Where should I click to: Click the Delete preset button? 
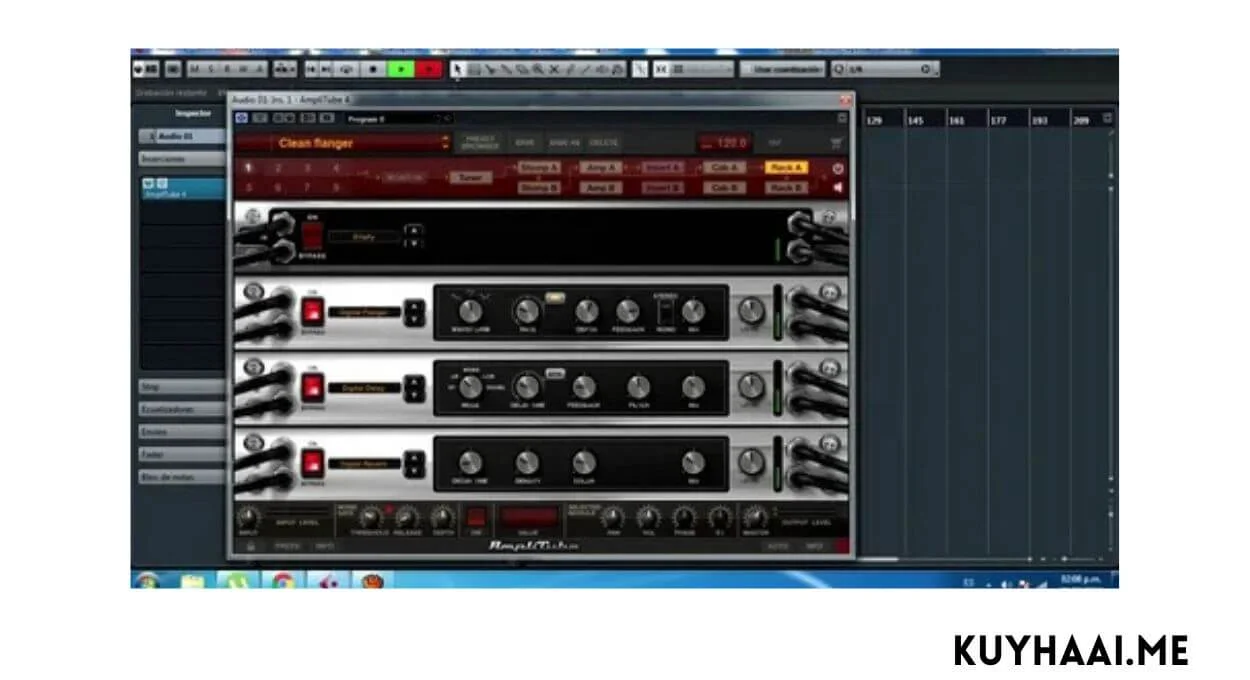[x=603, y=143]
